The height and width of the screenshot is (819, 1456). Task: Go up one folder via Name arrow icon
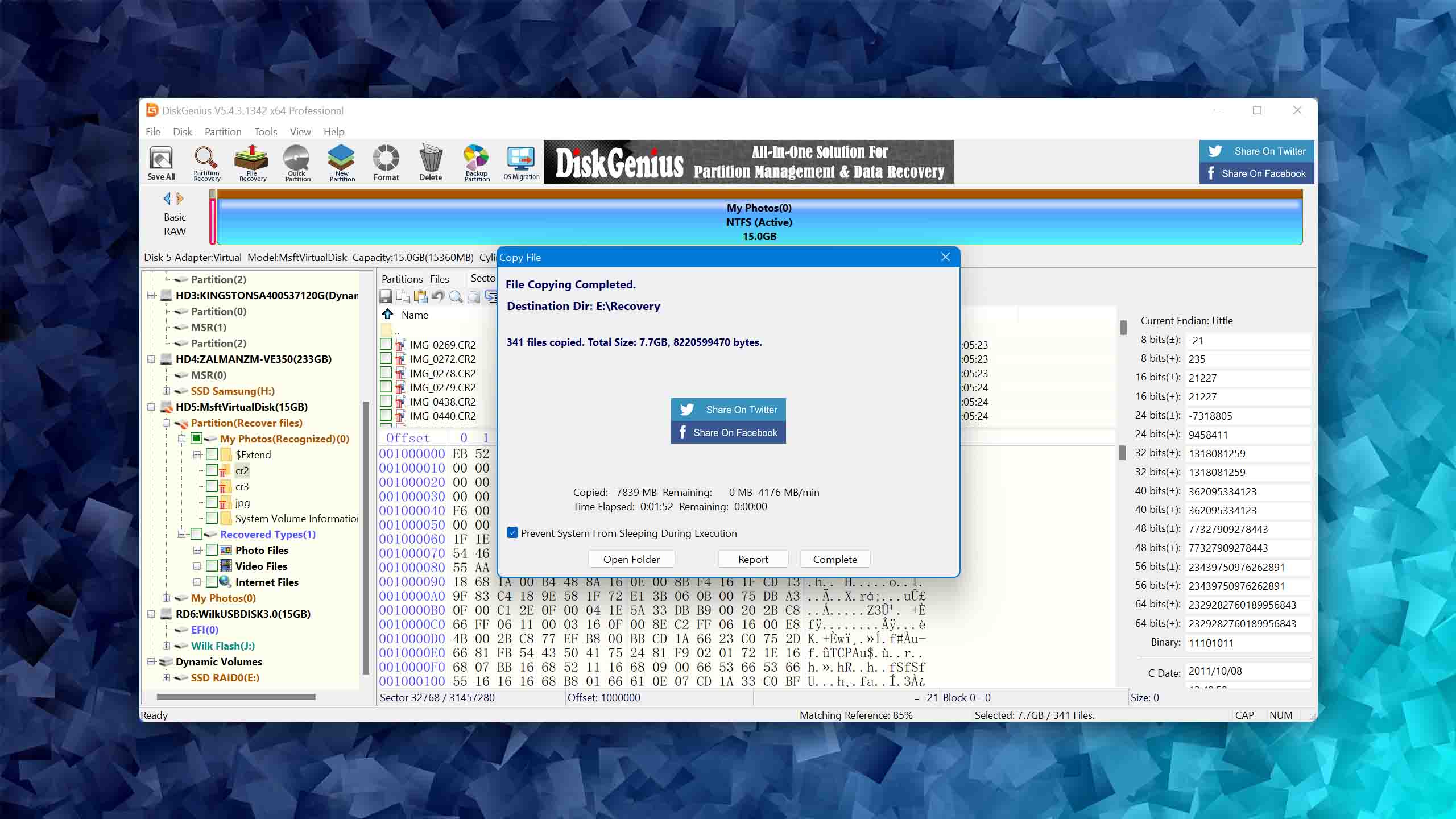tap(388, 315)
